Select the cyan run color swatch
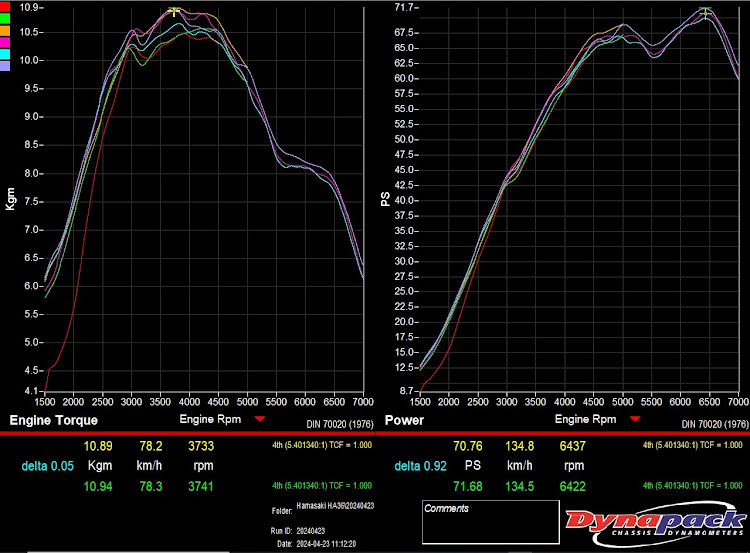 (x=5, y=54)
